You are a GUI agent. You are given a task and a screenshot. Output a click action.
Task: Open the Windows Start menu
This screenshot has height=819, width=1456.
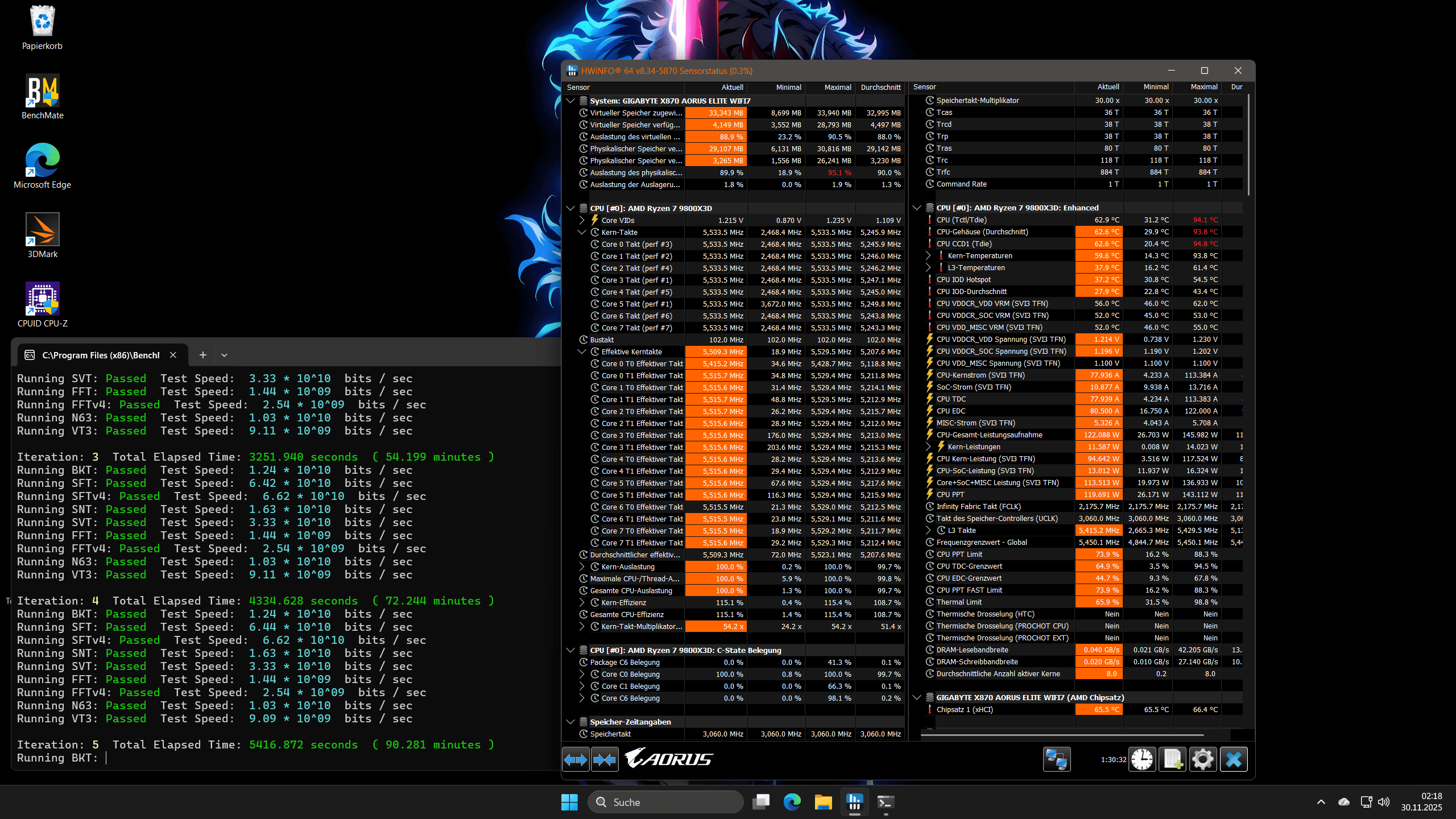569,801
